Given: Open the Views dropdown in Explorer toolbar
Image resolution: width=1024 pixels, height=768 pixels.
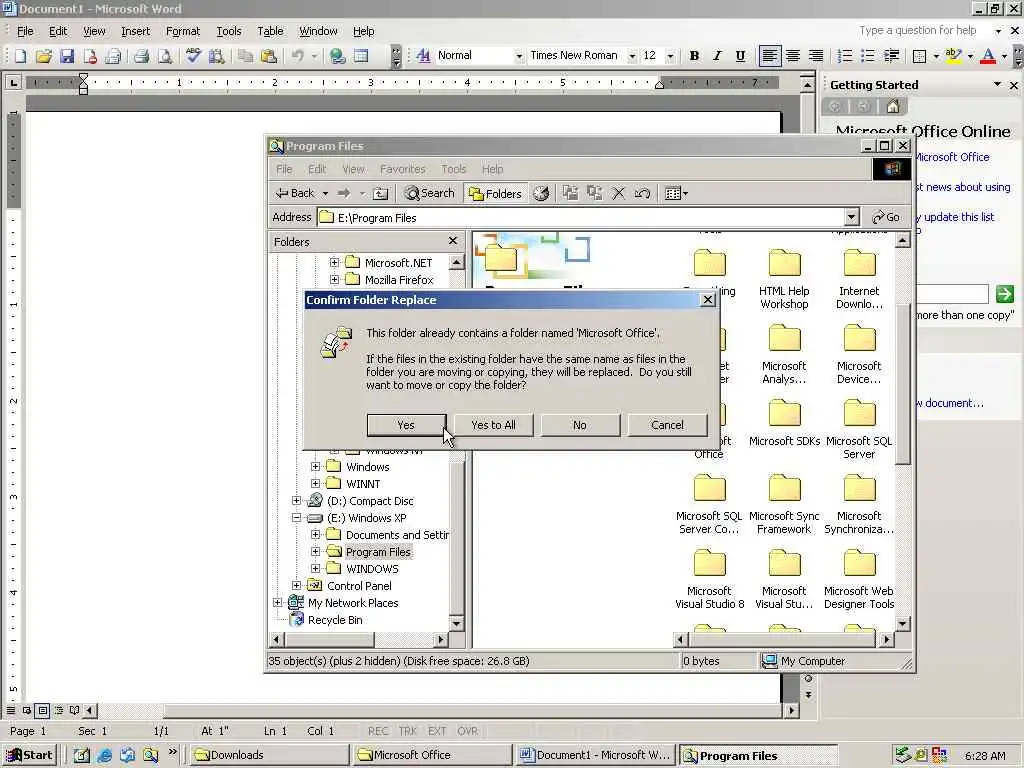Looking at the screenshot, I should pyautogui.click(x=676, y=193).
